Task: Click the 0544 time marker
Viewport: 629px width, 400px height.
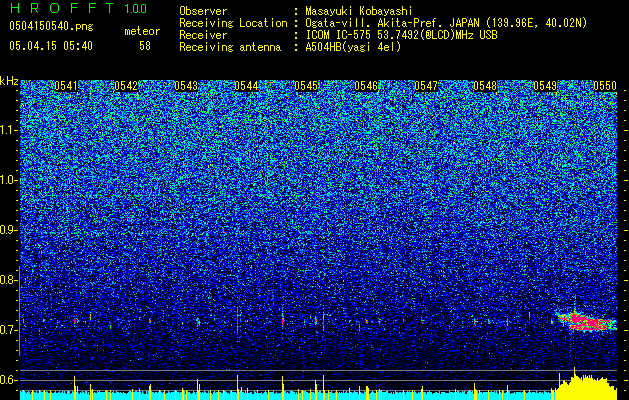Action: [246, 86]
